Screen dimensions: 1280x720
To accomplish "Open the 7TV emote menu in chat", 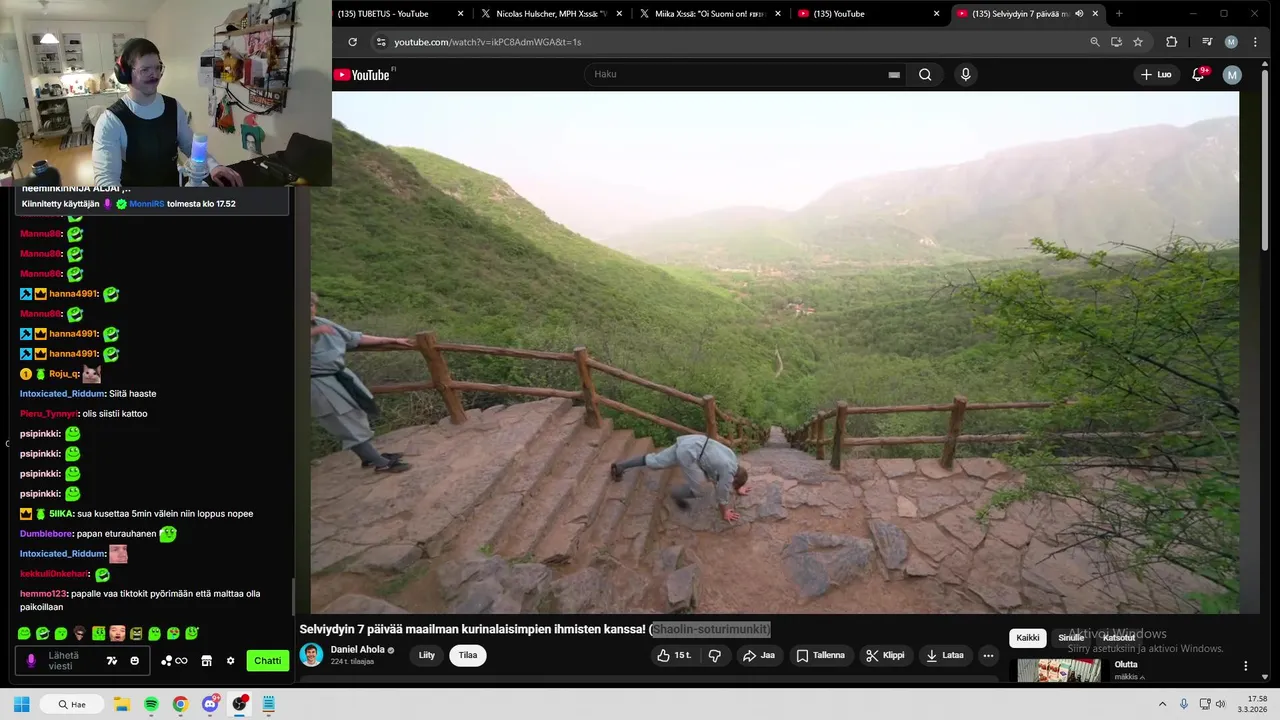I will tap(112, 661).
